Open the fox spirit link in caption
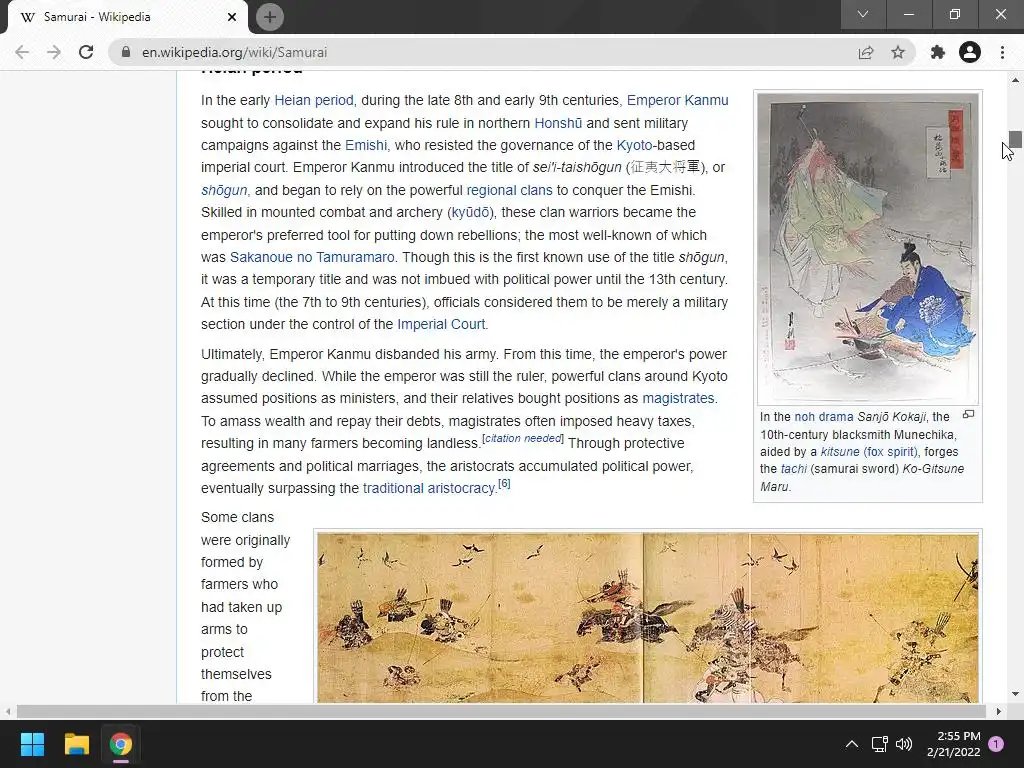1024x768 pixels. 889,452
